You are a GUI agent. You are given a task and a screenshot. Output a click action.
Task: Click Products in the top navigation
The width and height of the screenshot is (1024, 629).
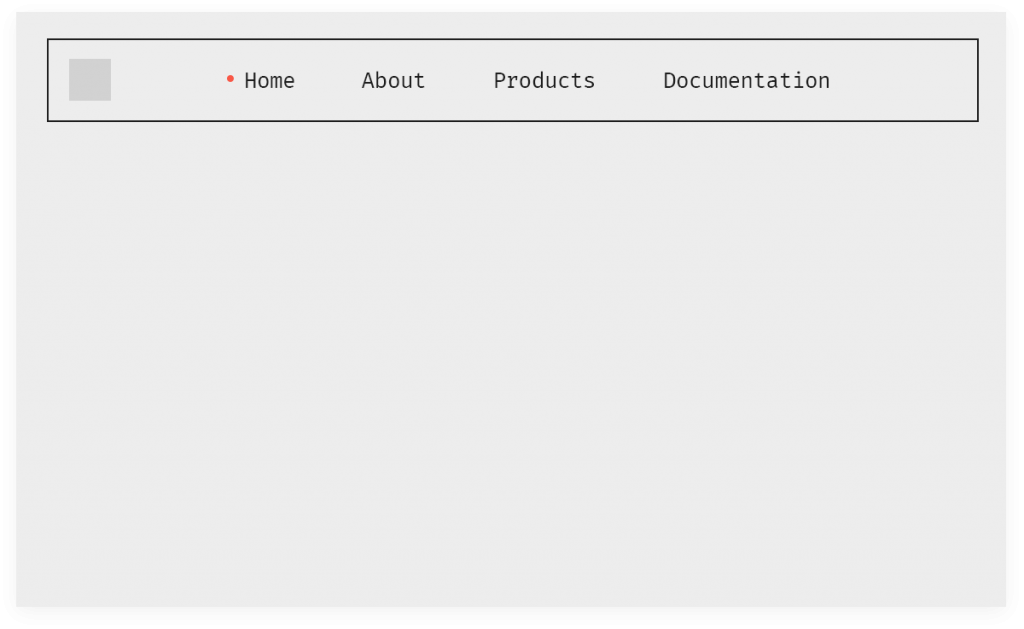point(543,81)
